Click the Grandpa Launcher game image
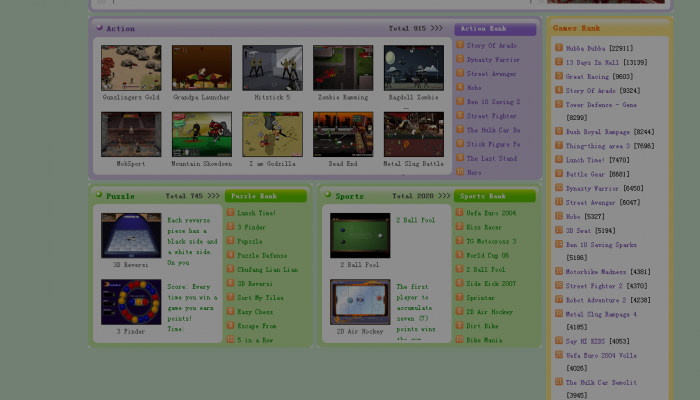Image resolution: width=700 pixels, height=400 pixels. 201,68
